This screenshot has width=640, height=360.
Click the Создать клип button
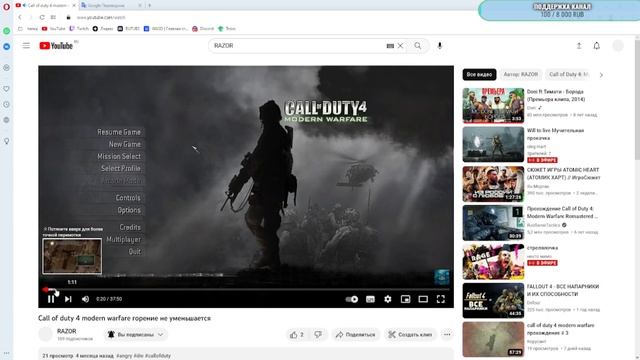pos(410,335)
